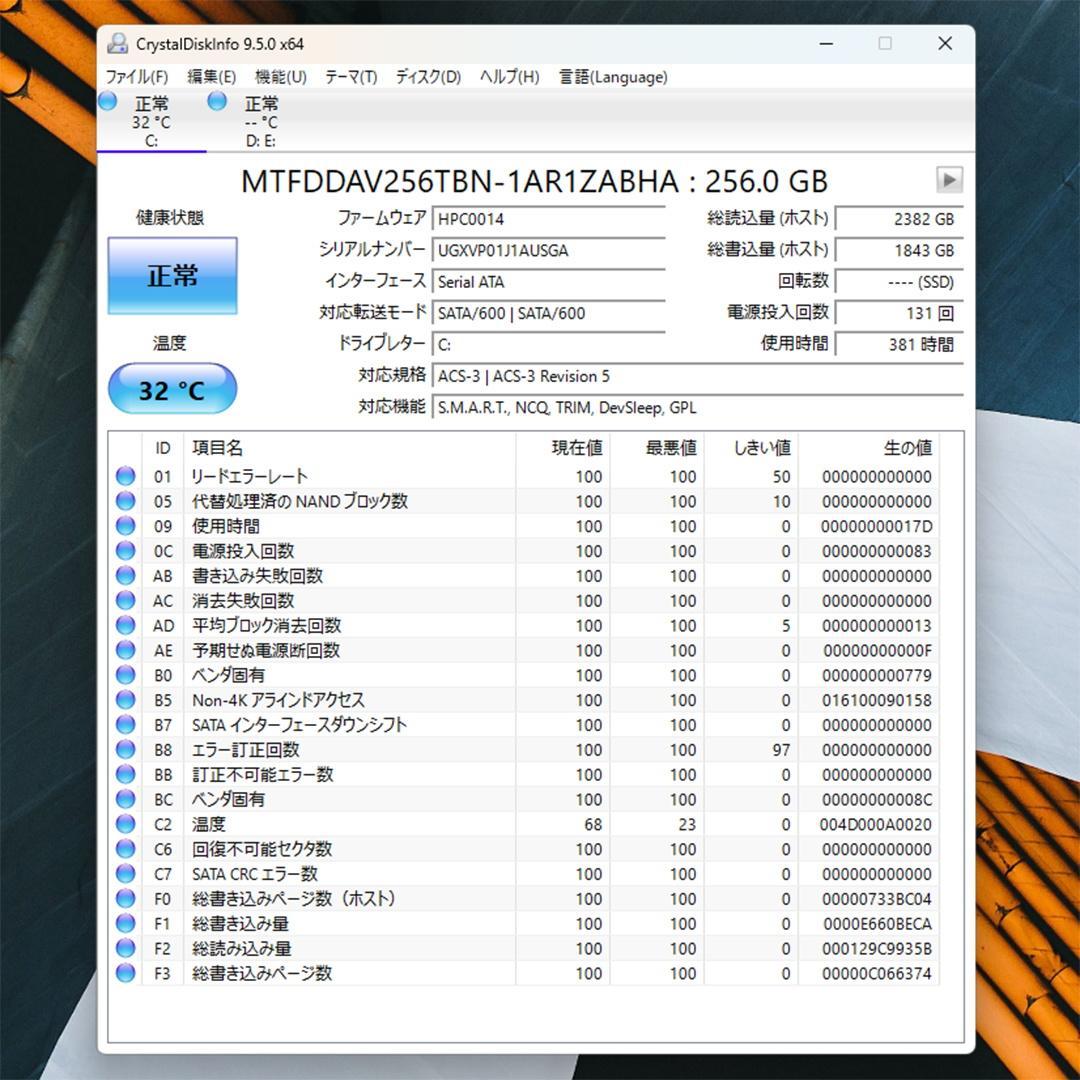Click the blue indicator beside ベンダ固有 B0
The image size is (1080, 1080).
tap(125, 675)
